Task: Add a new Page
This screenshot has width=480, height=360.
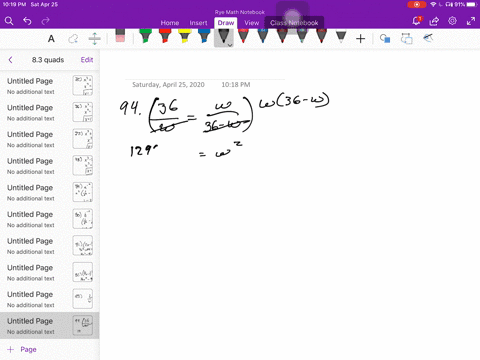Action: coord(22,349)
